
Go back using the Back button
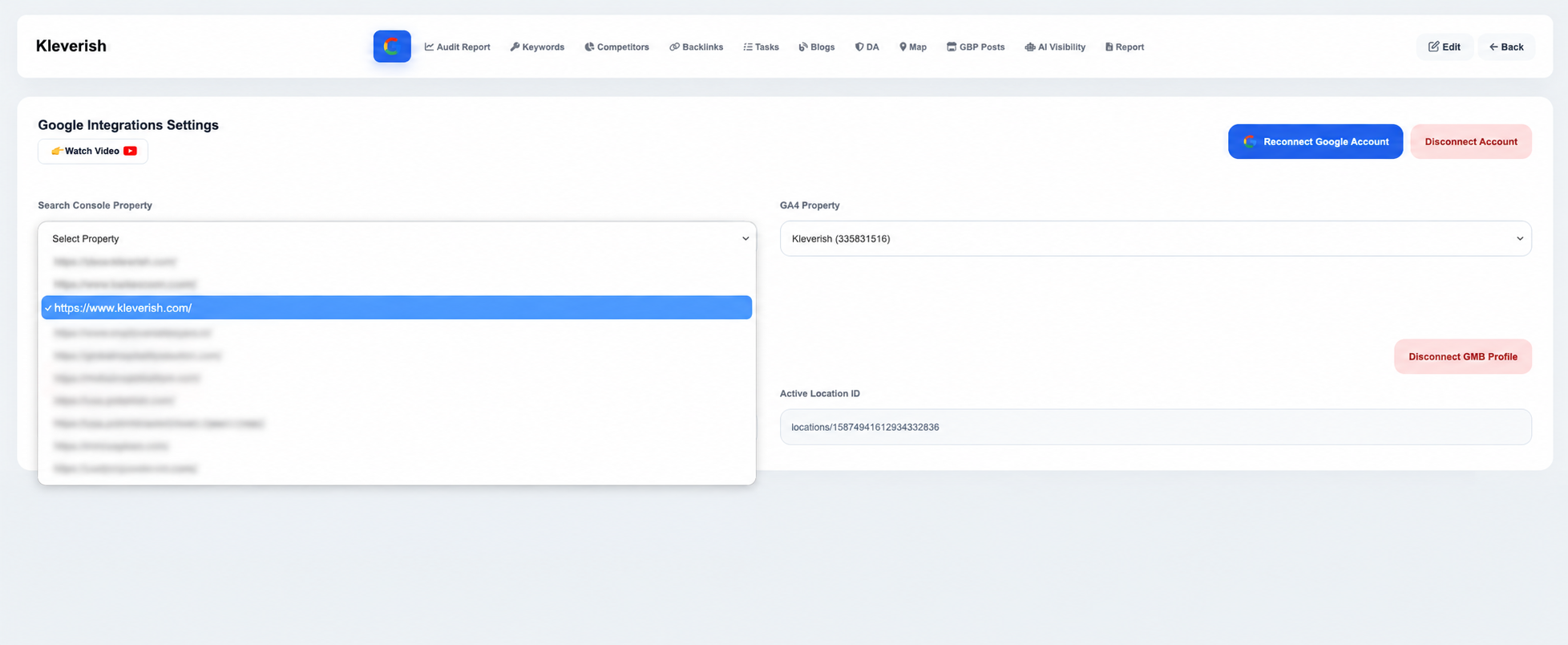[1506, 47]
